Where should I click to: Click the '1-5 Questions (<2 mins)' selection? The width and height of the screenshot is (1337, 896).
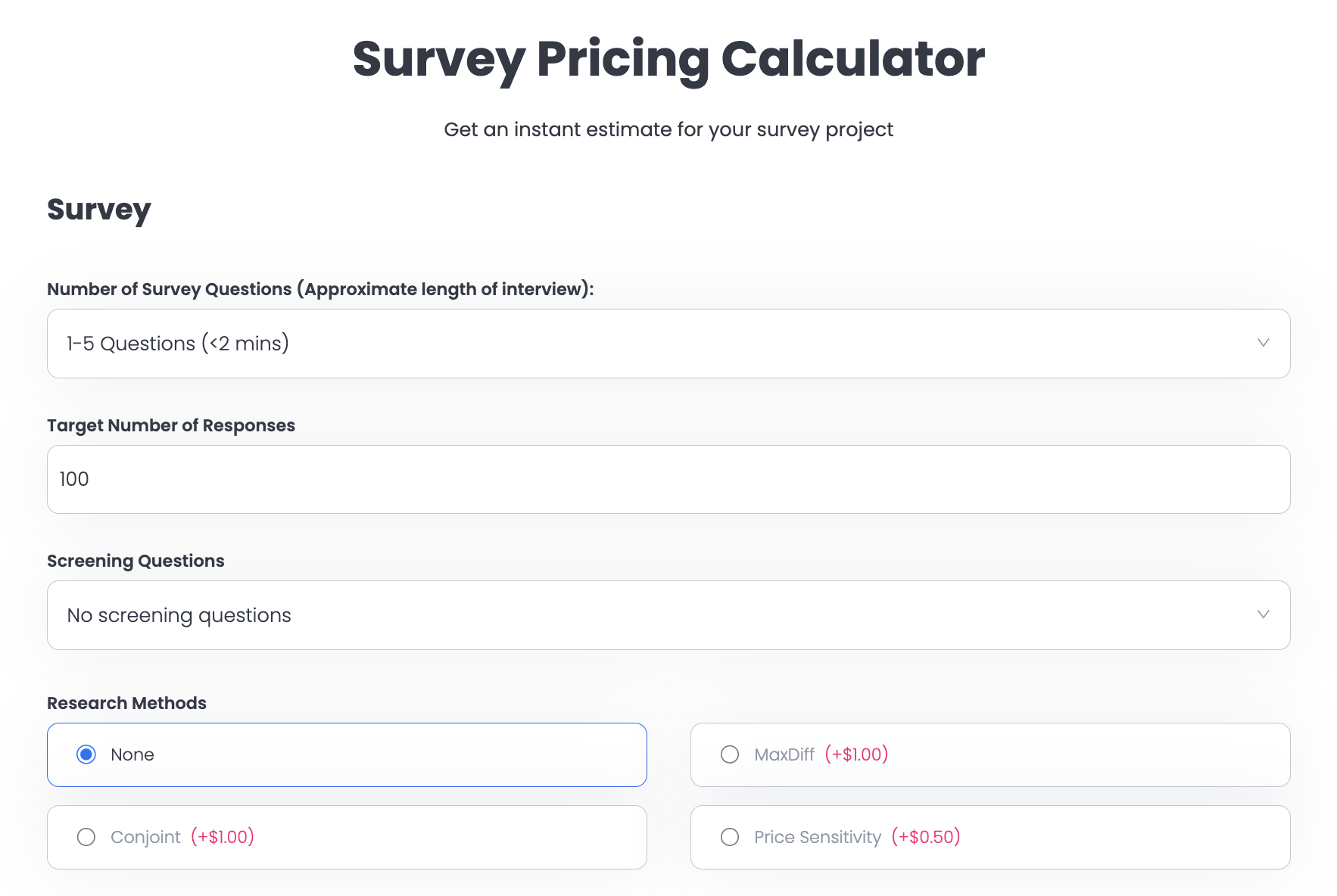point(177,343)
